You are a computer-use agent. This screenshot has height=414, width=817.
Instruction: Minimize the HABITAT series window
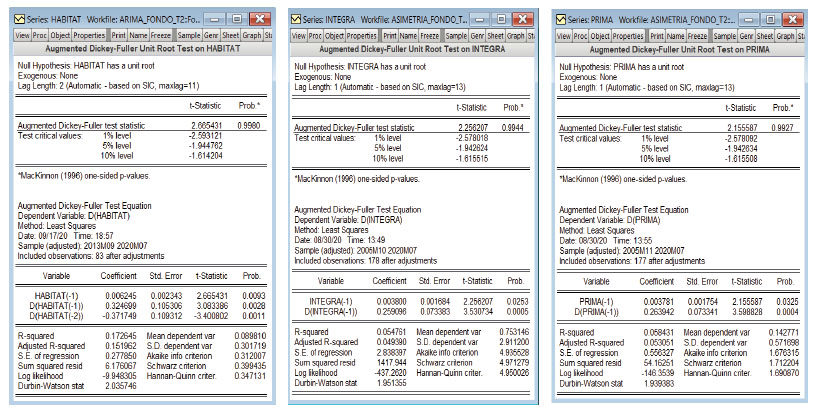215,19
